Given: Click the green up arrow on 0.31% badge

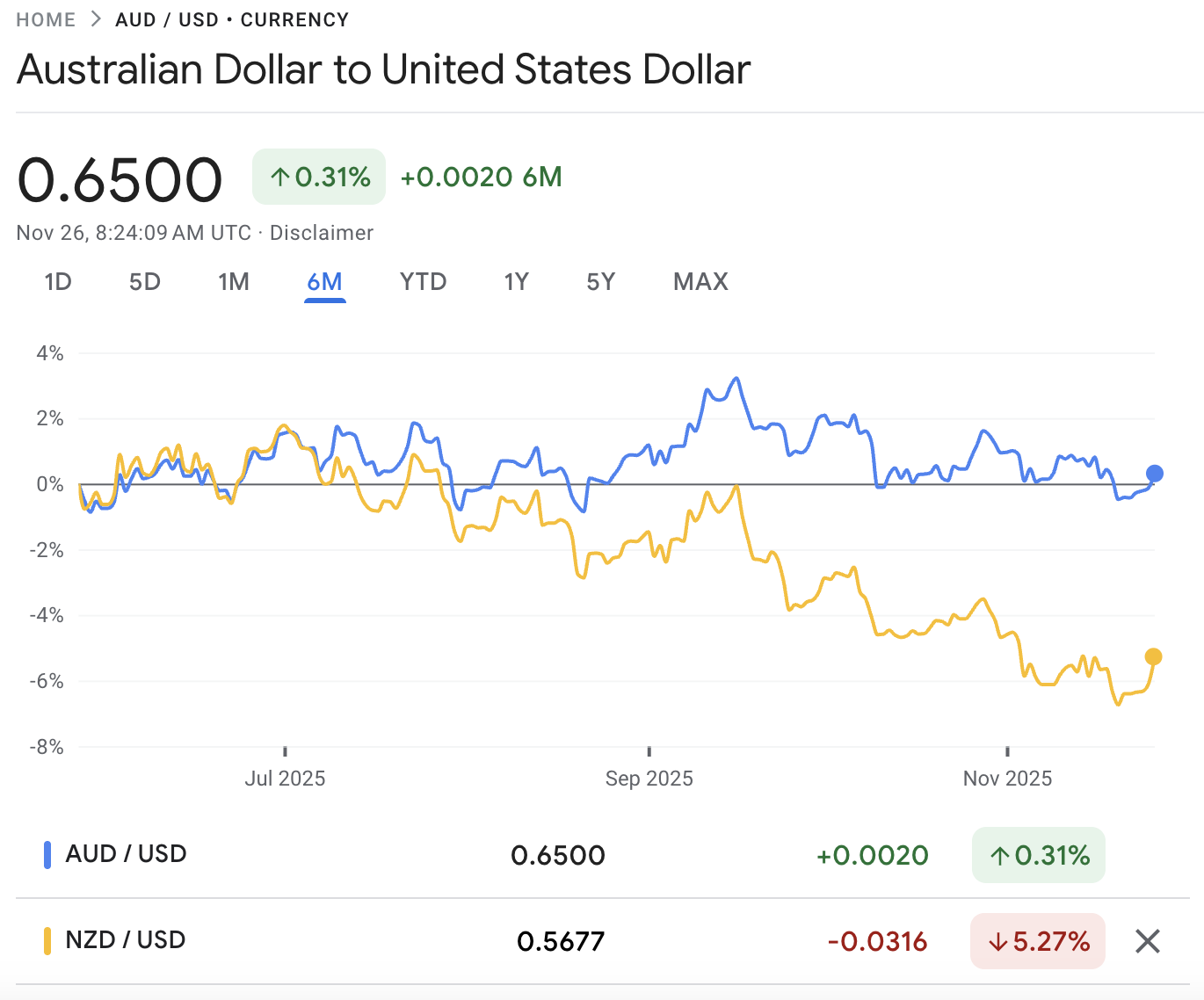Looking at the screenshot, I should pyautogui.click(x=279, y=177).
